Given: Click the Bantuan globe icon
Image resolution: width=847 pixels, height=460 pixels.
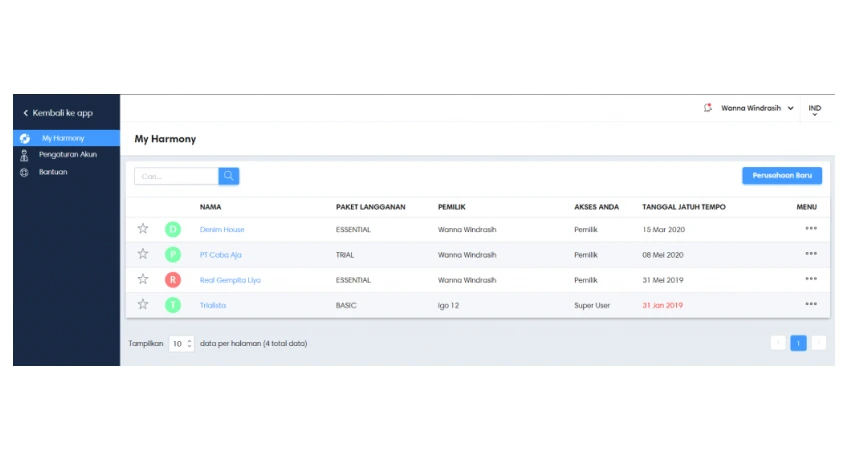Looking at the screenshot, I should point(24,173).
